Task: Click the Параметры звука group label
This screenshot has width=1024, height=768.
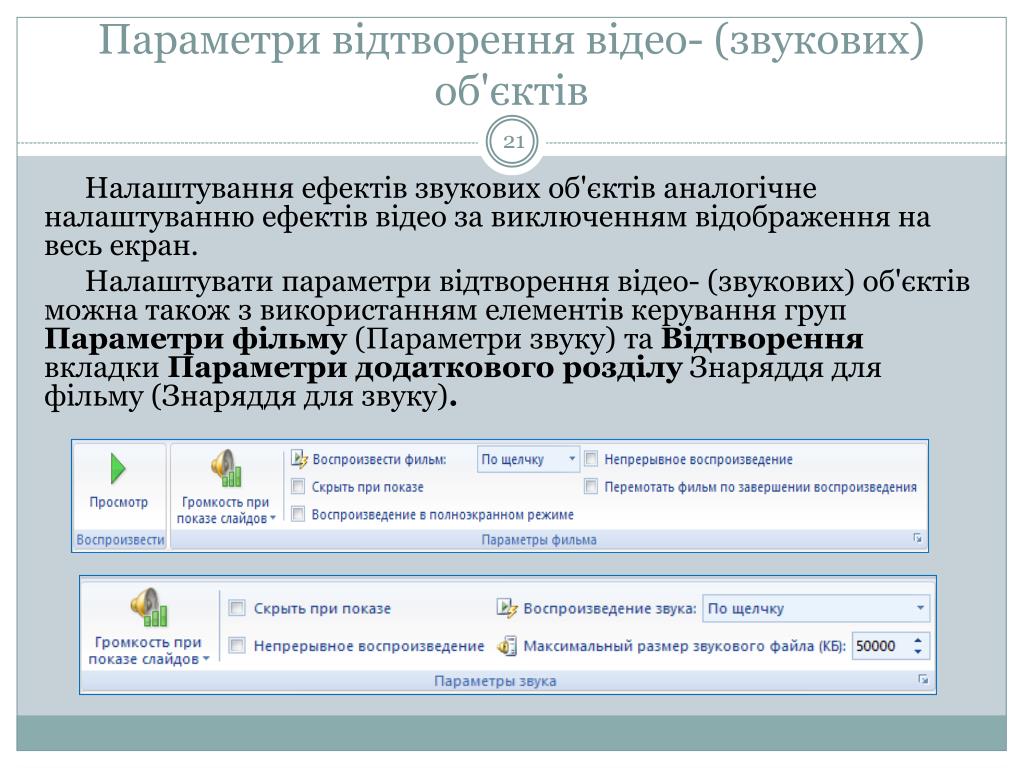Action: (495, 681)
